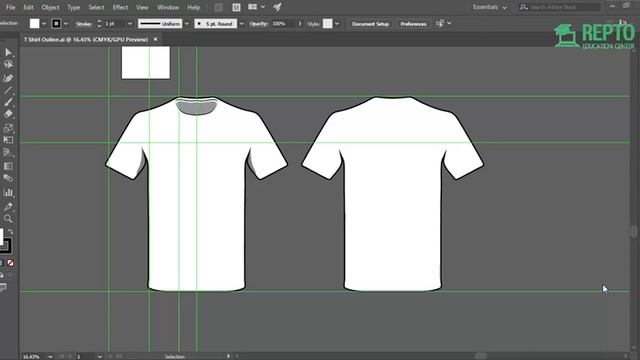Select the Scale tool
The width and height of the screenshot is (640, 360).
(x=8, y=128)
